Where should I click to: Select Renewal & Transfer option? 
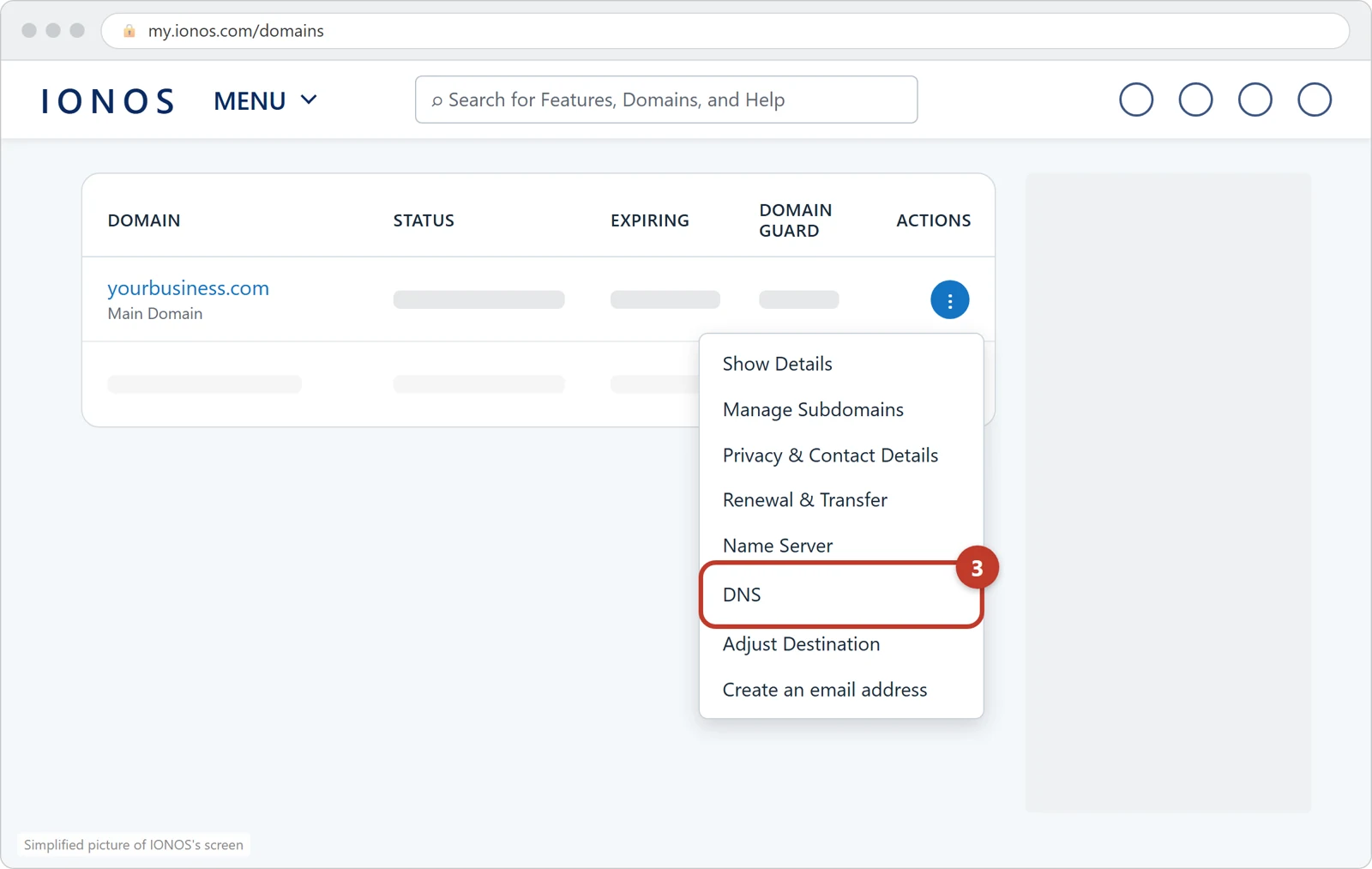(804, 500)
